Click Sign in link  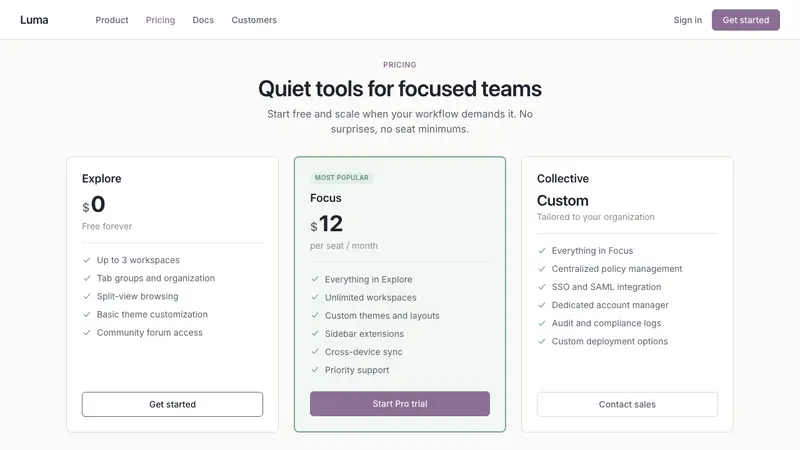[688, 20]
